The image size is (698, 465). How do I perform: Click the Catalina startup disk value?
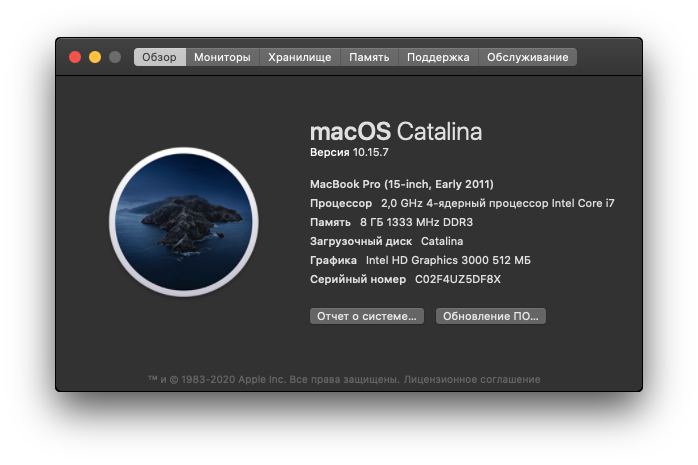tap(442, 241)
